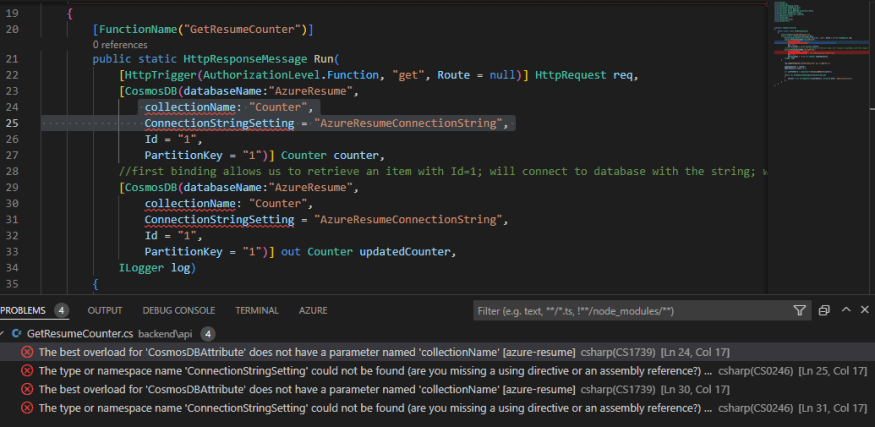Select the ConnectionStringSetting error at Ln 25

(438, 371)
